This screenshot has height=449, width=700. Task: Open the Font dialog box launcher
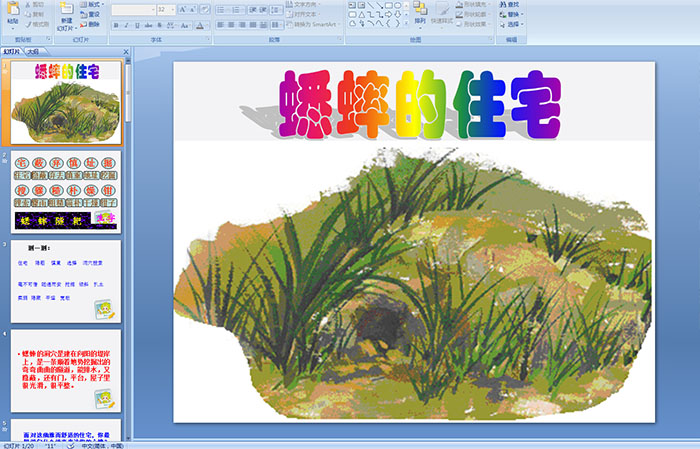pos(208,40)
